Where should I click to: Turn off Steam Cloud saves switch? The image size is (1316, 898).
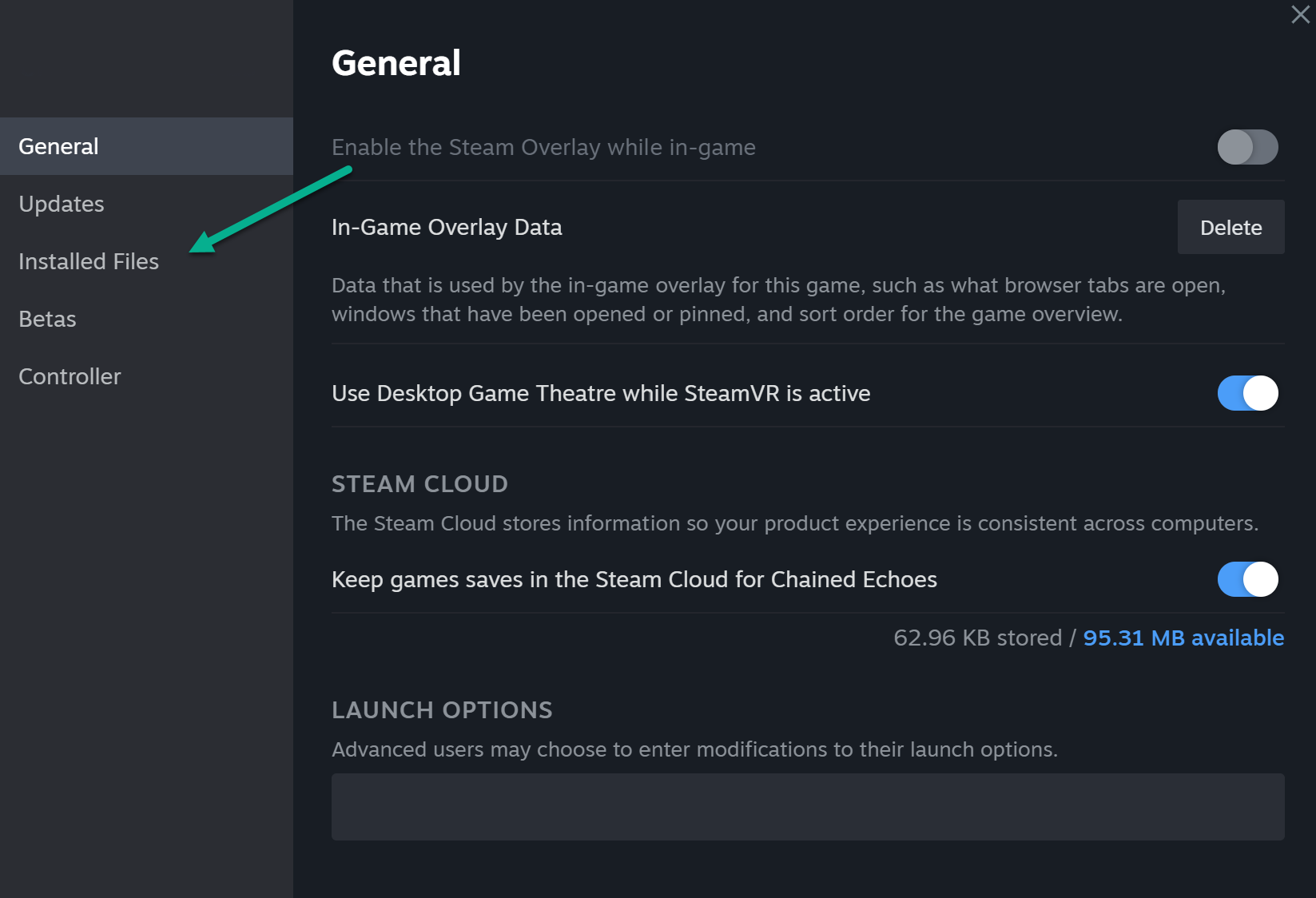[1247, 579]
